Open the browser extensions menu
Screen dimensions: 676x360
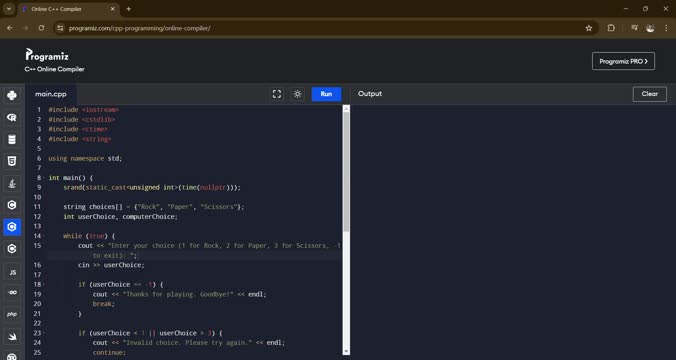pyautogui.click(x=611, y=28)
